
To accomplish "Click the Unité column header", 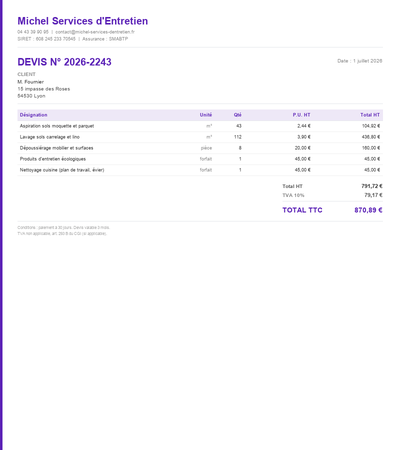I will (x=206, y=115).
